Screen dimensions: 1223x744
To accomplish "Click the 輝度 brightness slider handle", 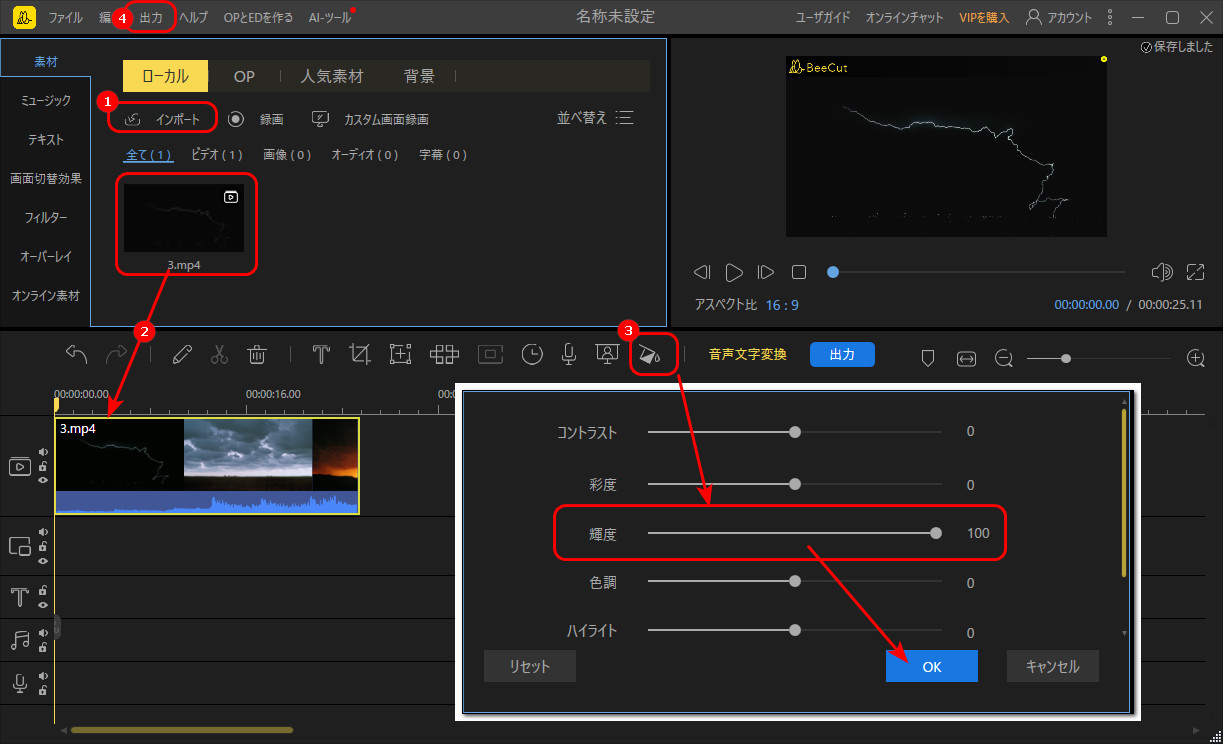I will tap(936, 533).
